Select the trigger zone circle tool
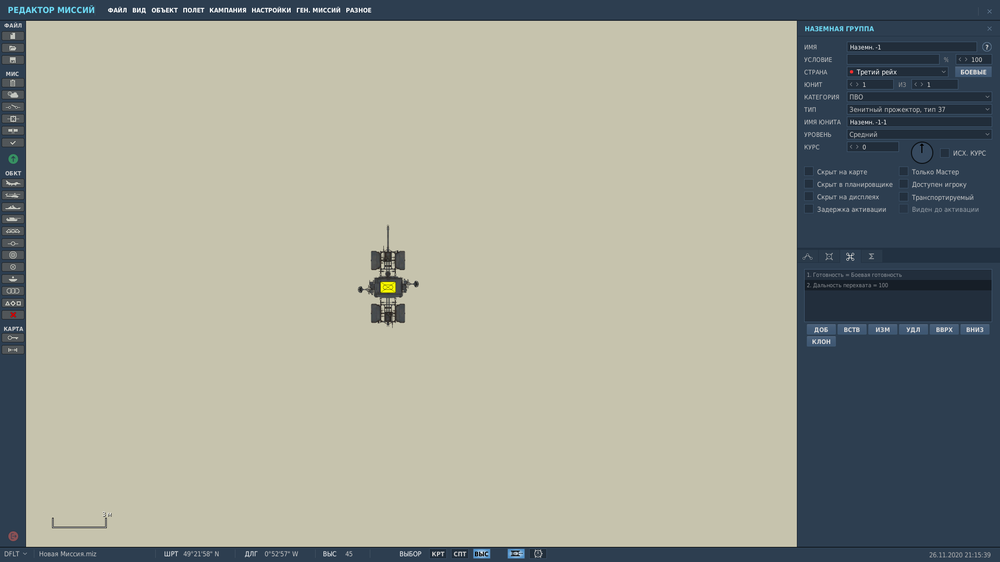Image resolution: width=1000 pixels, height=562 pixels. [12, 255]
